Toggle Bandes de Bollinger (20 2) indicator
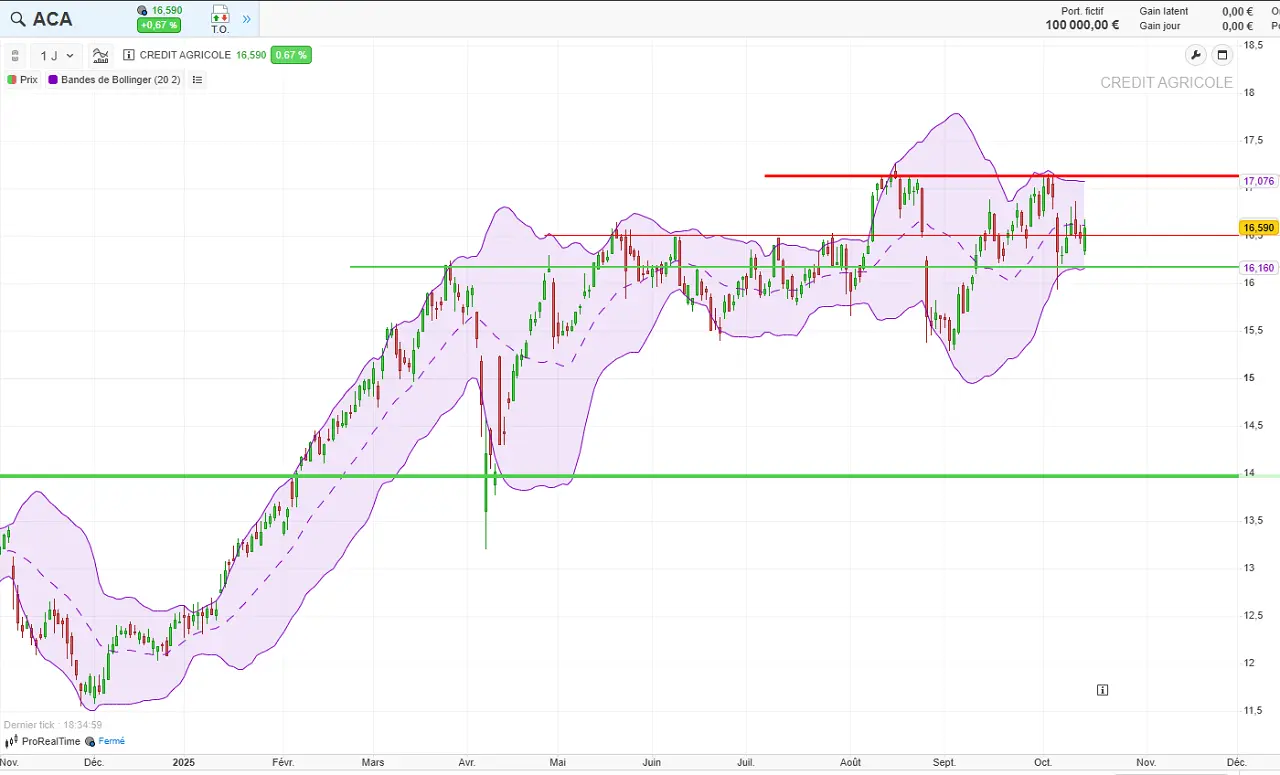 click(x=114, y=80)
